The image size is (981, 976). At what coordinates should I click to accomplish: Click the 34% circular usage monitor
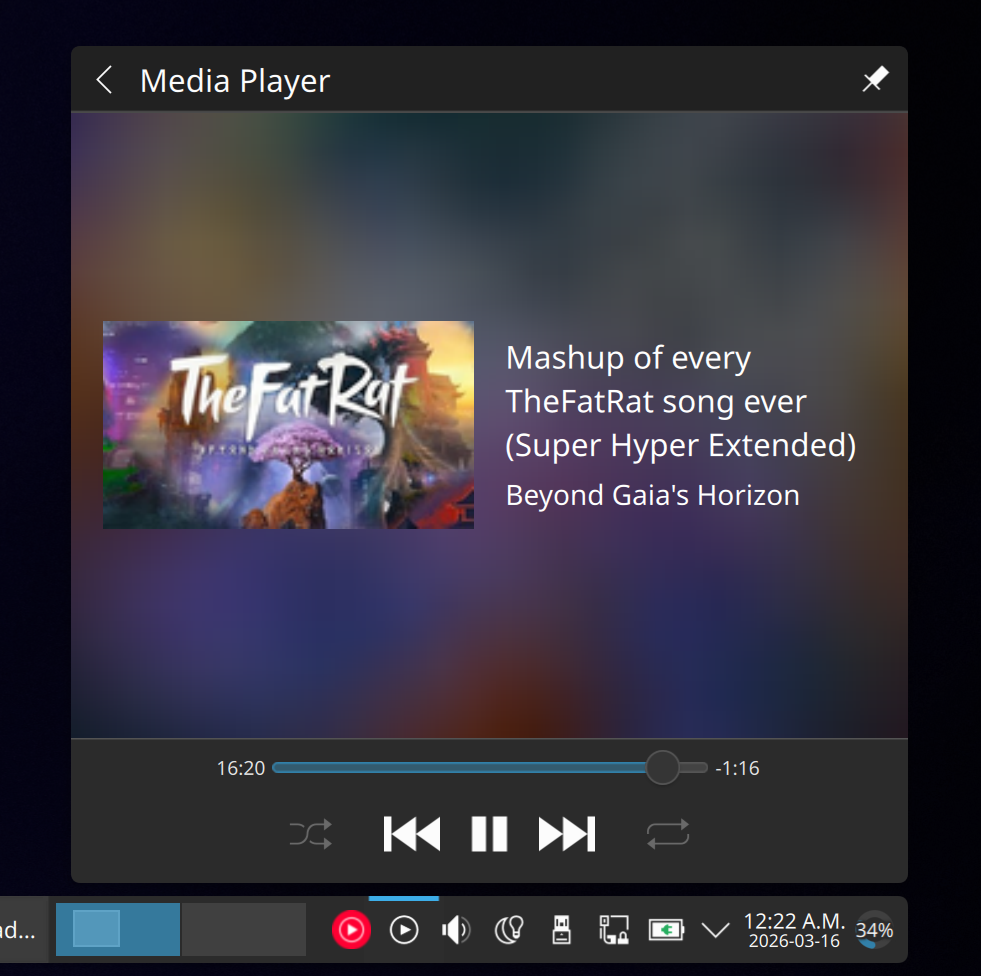click(x=874, y=931)
